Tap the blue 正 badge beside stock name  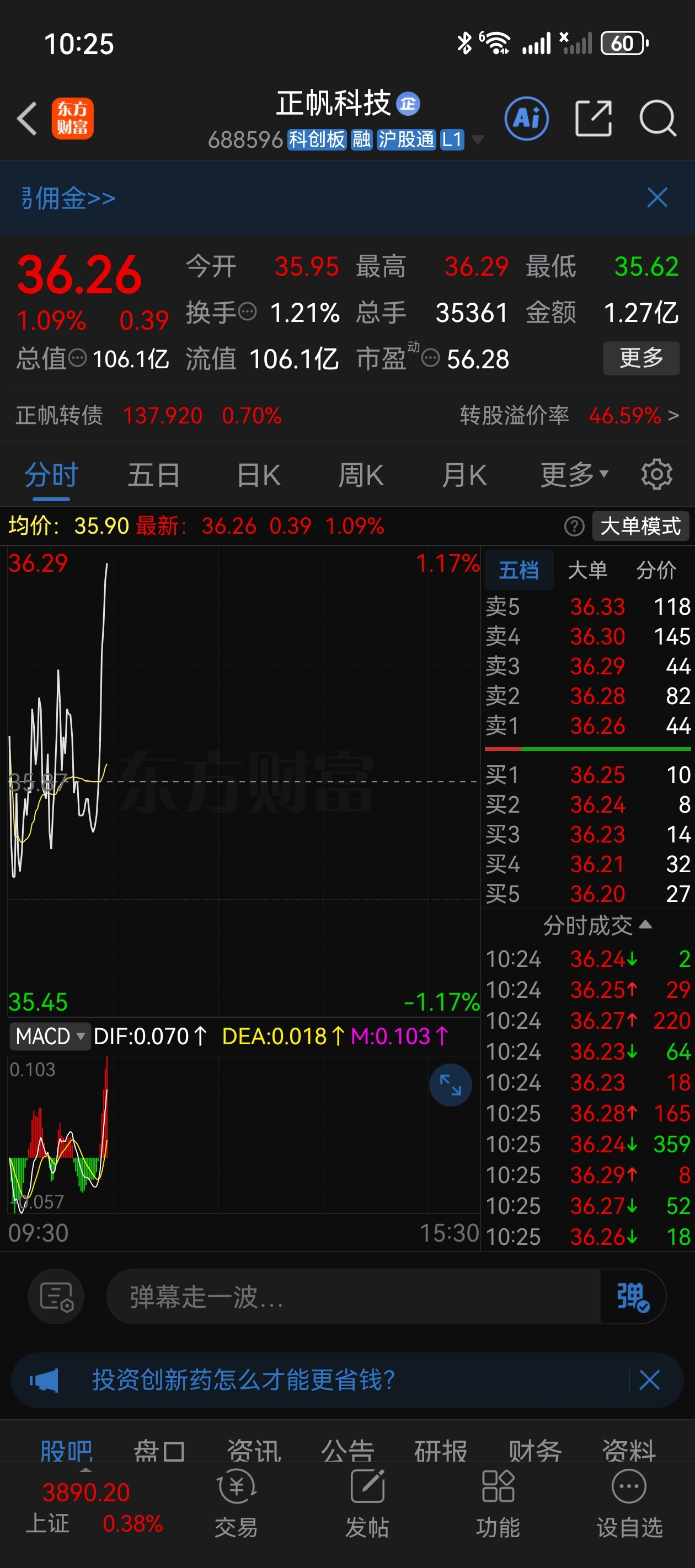point(408,104)
